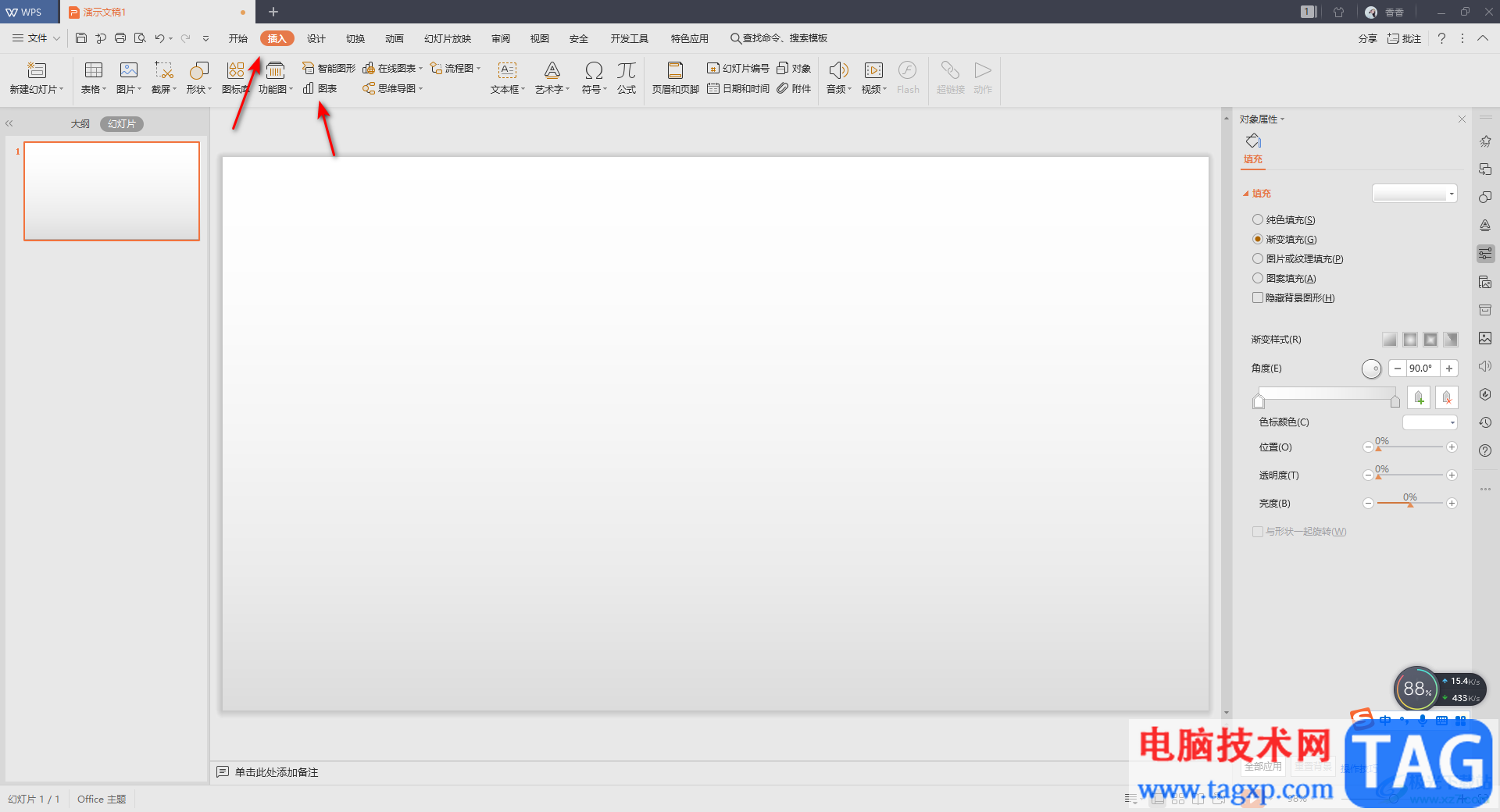Click the Save icon in quick toolbar
1500x812 pixels.
pos(81,38)
